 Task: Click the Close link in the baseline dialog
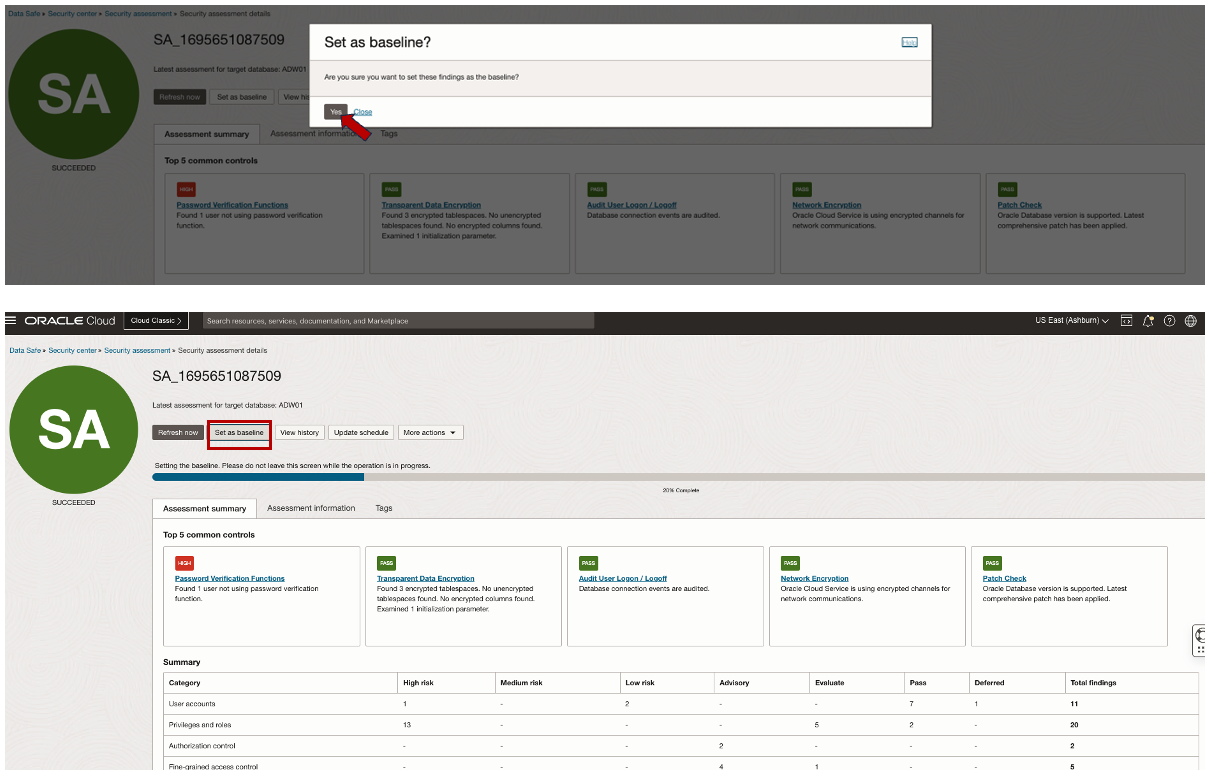coord(363,112)
